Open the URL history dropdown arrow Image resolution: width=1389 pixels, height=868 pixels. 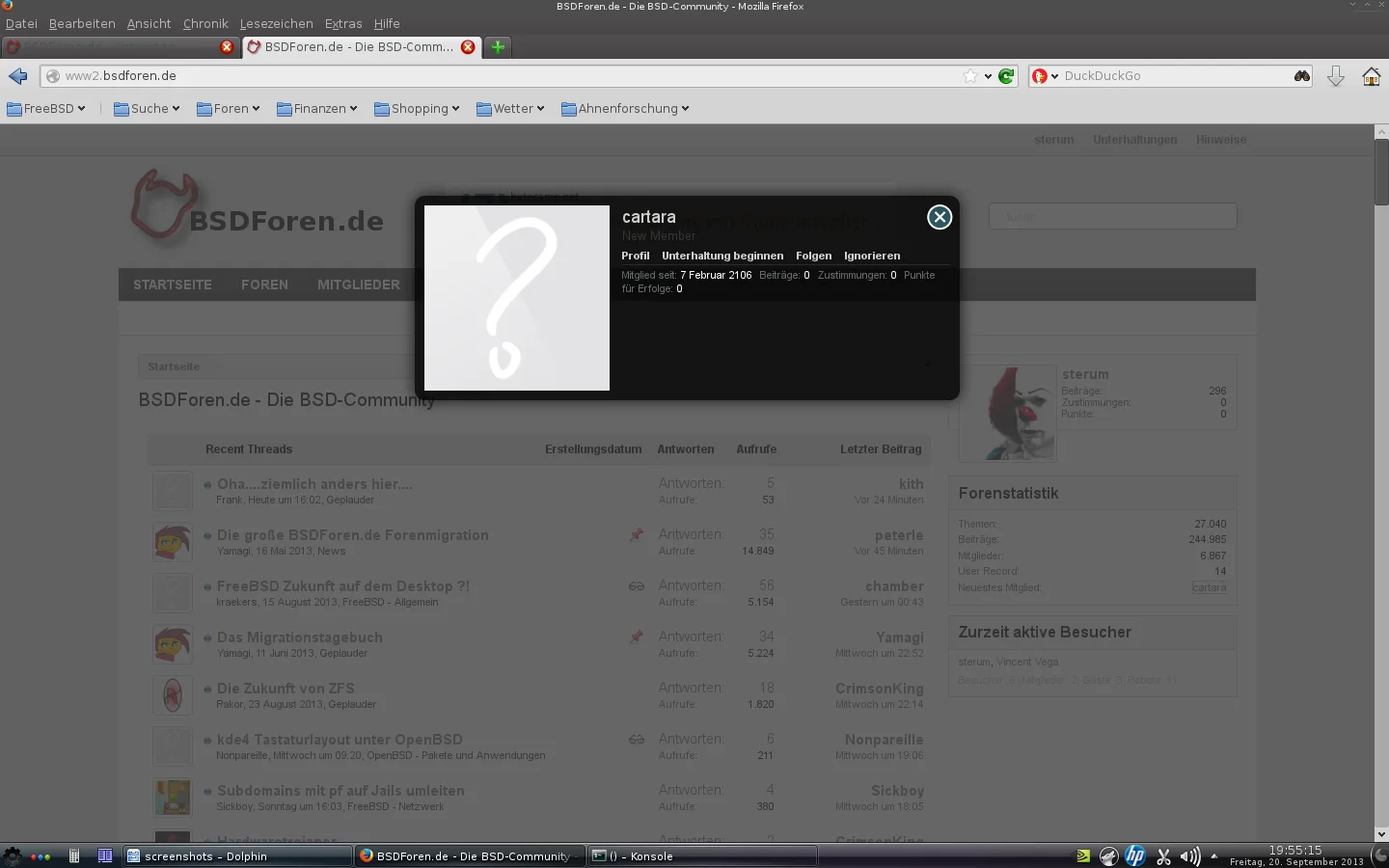(988, 76)
